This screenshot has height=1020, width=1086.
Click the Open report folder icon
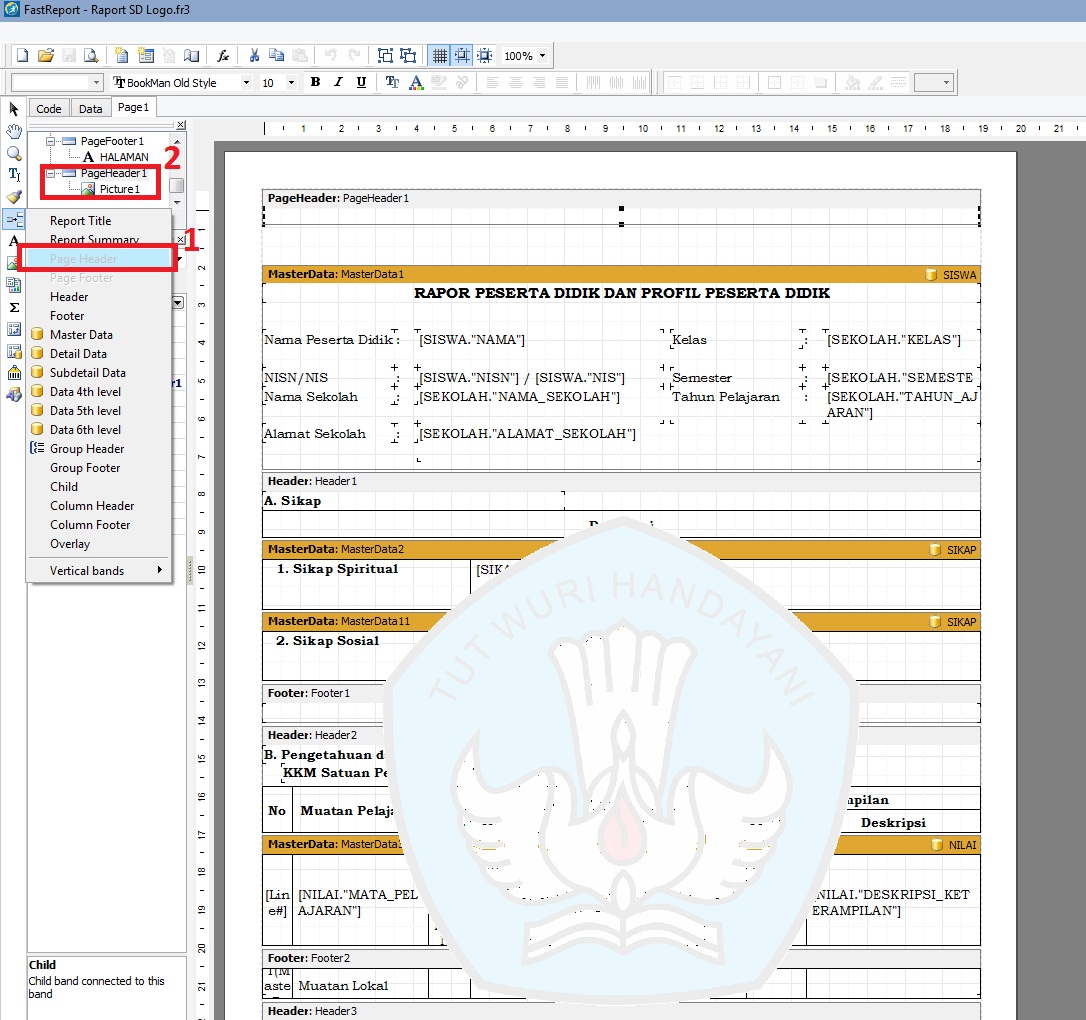(45, 56)
